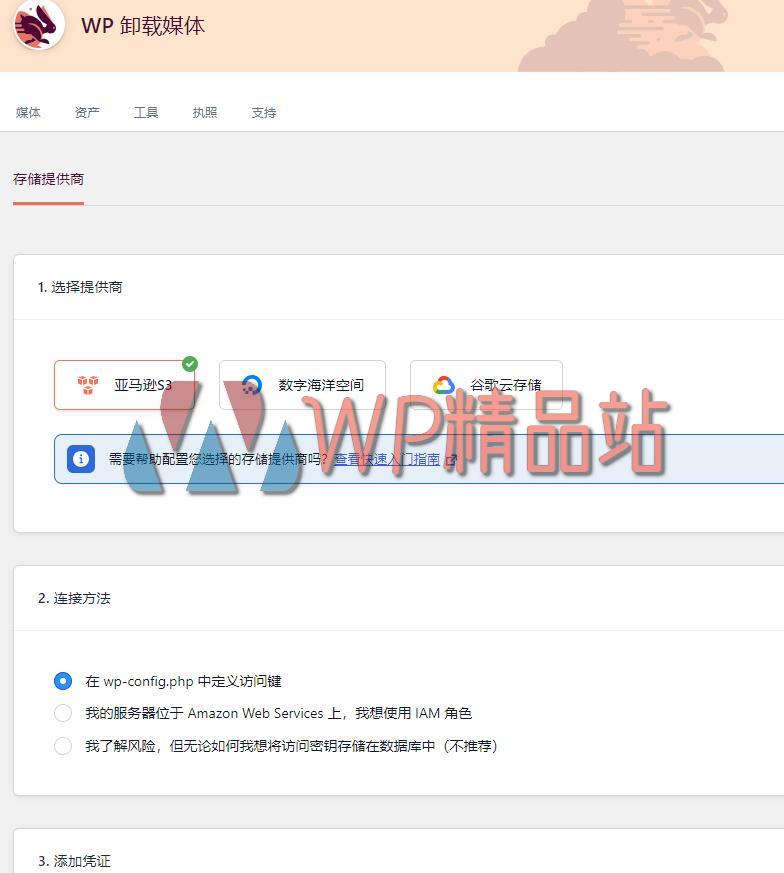Click the Amazon S3 boxes icon
This screenshot has width=784, height=873.
88,385
